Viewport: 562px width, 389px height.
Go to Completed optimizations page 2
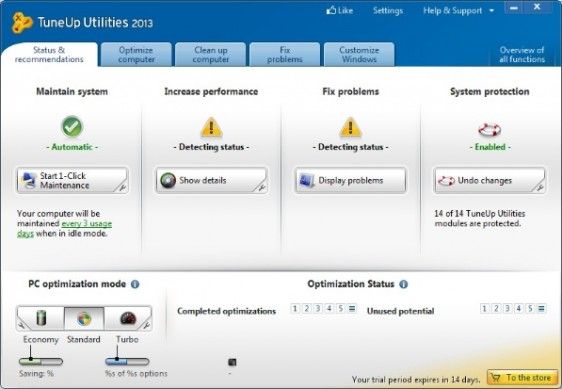(306, 308)
